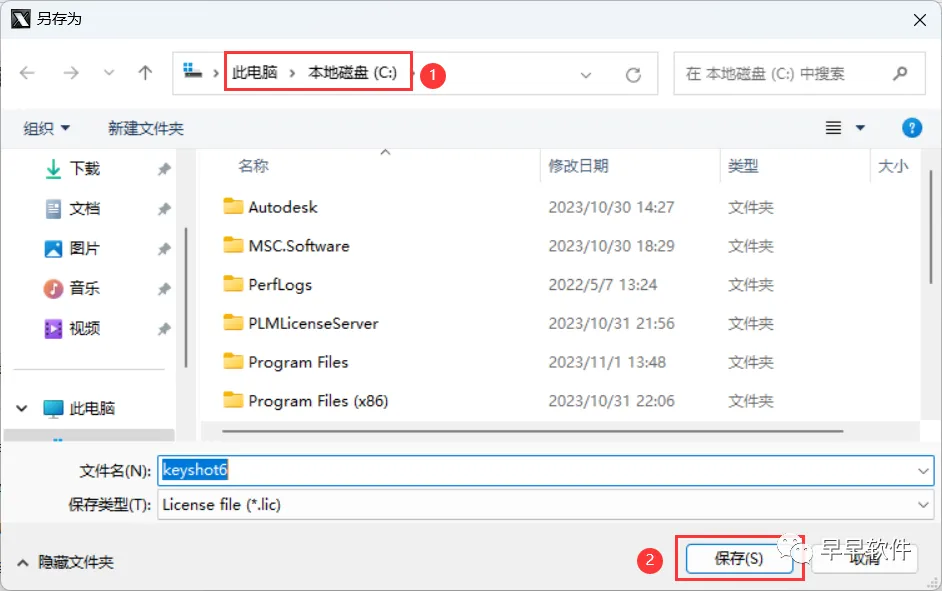This screenshot has height=591, width=942.
Task: Select the Program Files folder
Action: (x=299, y=362)
